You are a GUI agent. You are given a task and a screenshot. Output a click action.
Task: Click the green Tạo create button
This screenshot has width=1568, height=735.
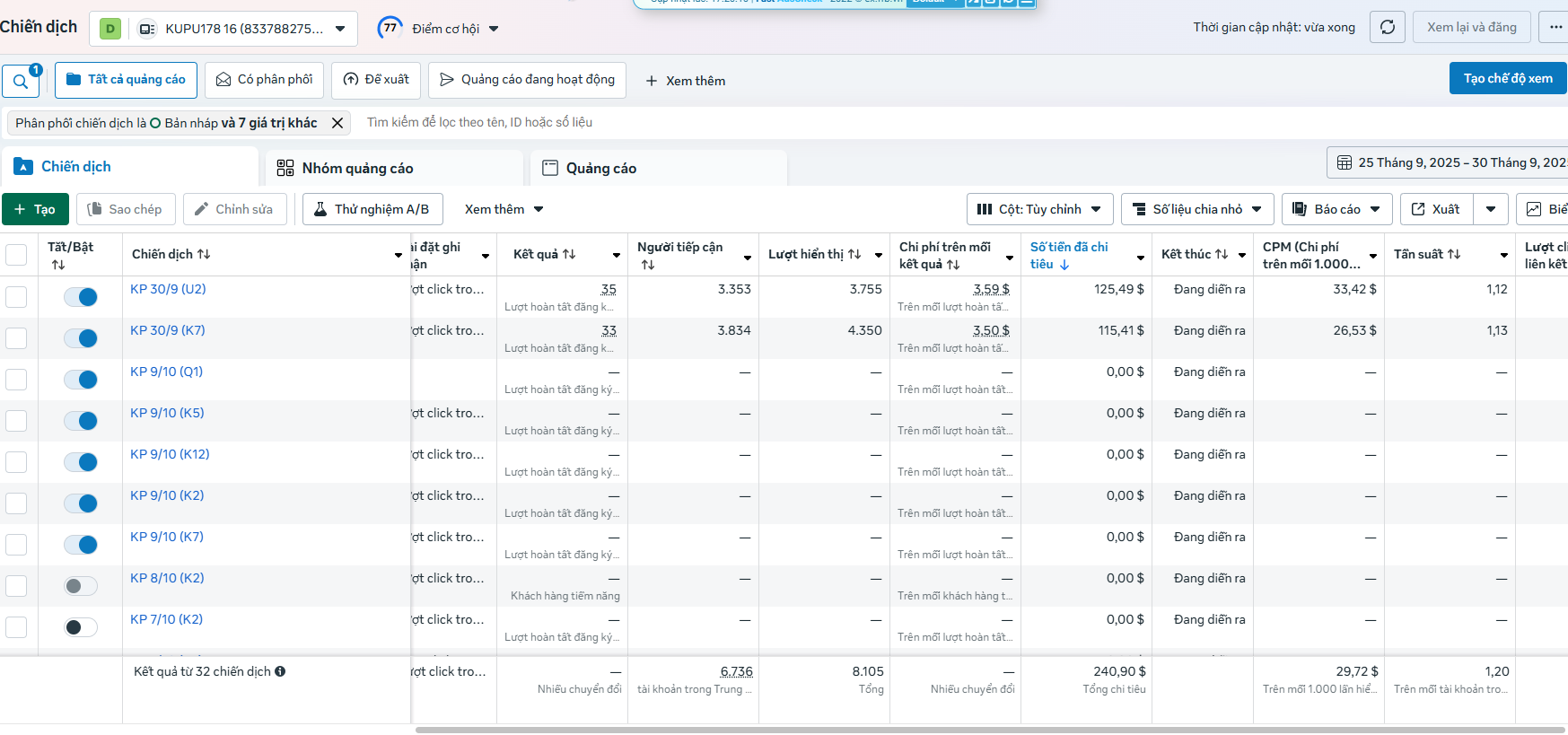[x=35, y=209]
